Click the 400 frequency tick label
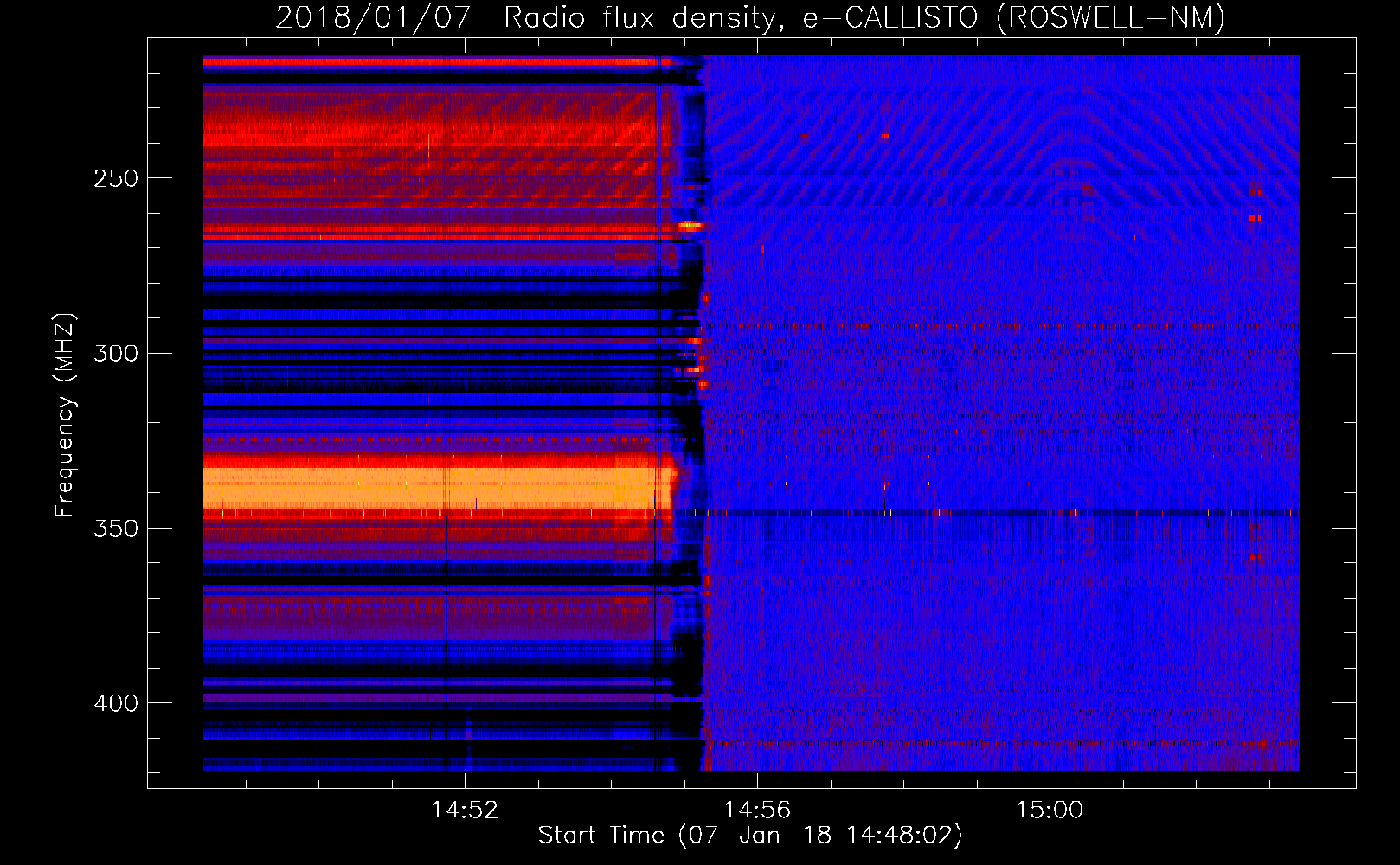1400x865 pixels. pos(116,703)
